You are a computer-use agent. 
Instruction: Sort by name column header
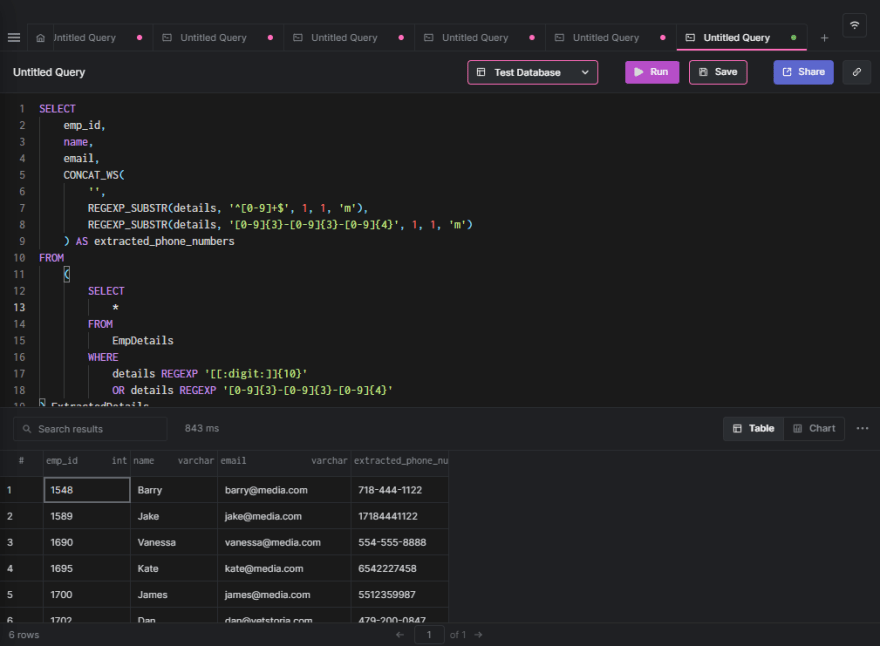tap(173, 461)
